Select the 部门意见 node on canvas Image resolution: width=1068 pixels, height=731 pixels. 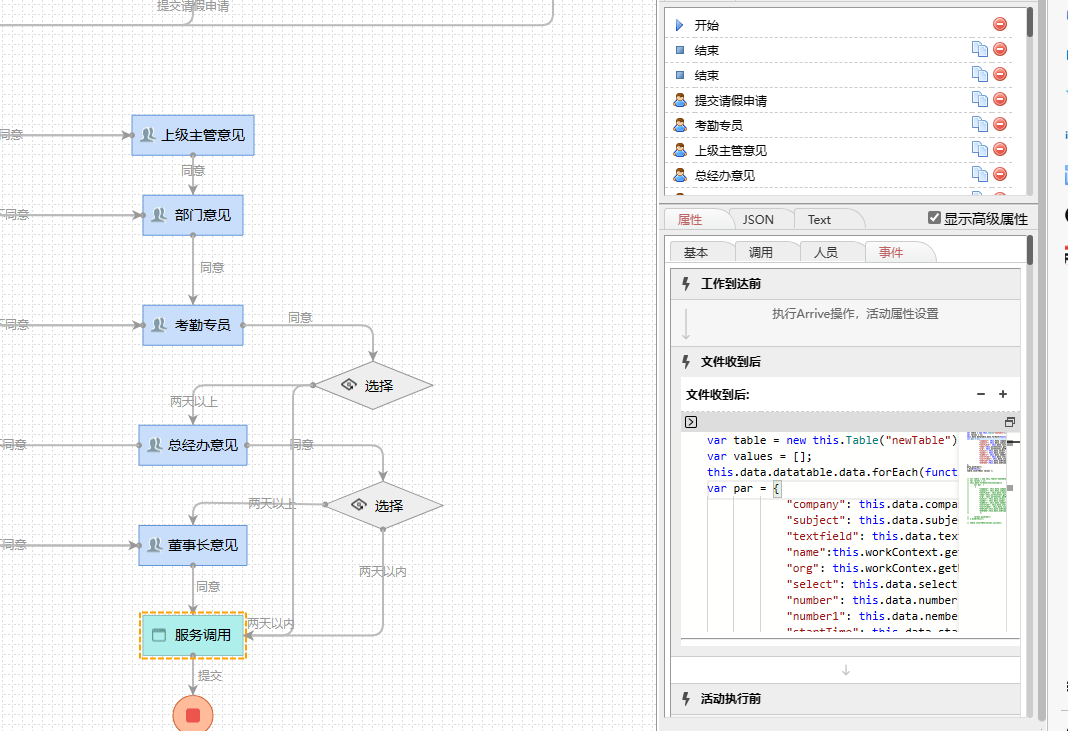click(x=193, y=215)
